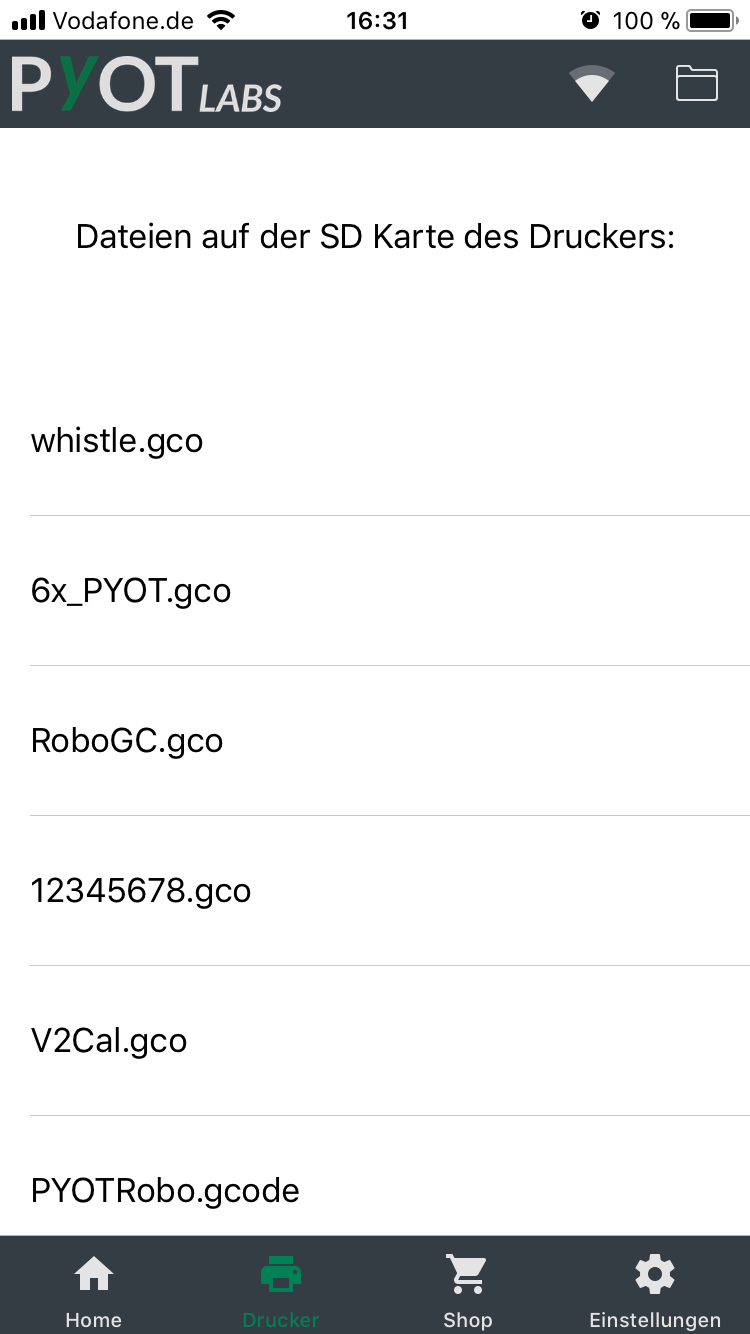
Task: Tap the Einstellungen gear icon
Action: (x=655, y=1274)
